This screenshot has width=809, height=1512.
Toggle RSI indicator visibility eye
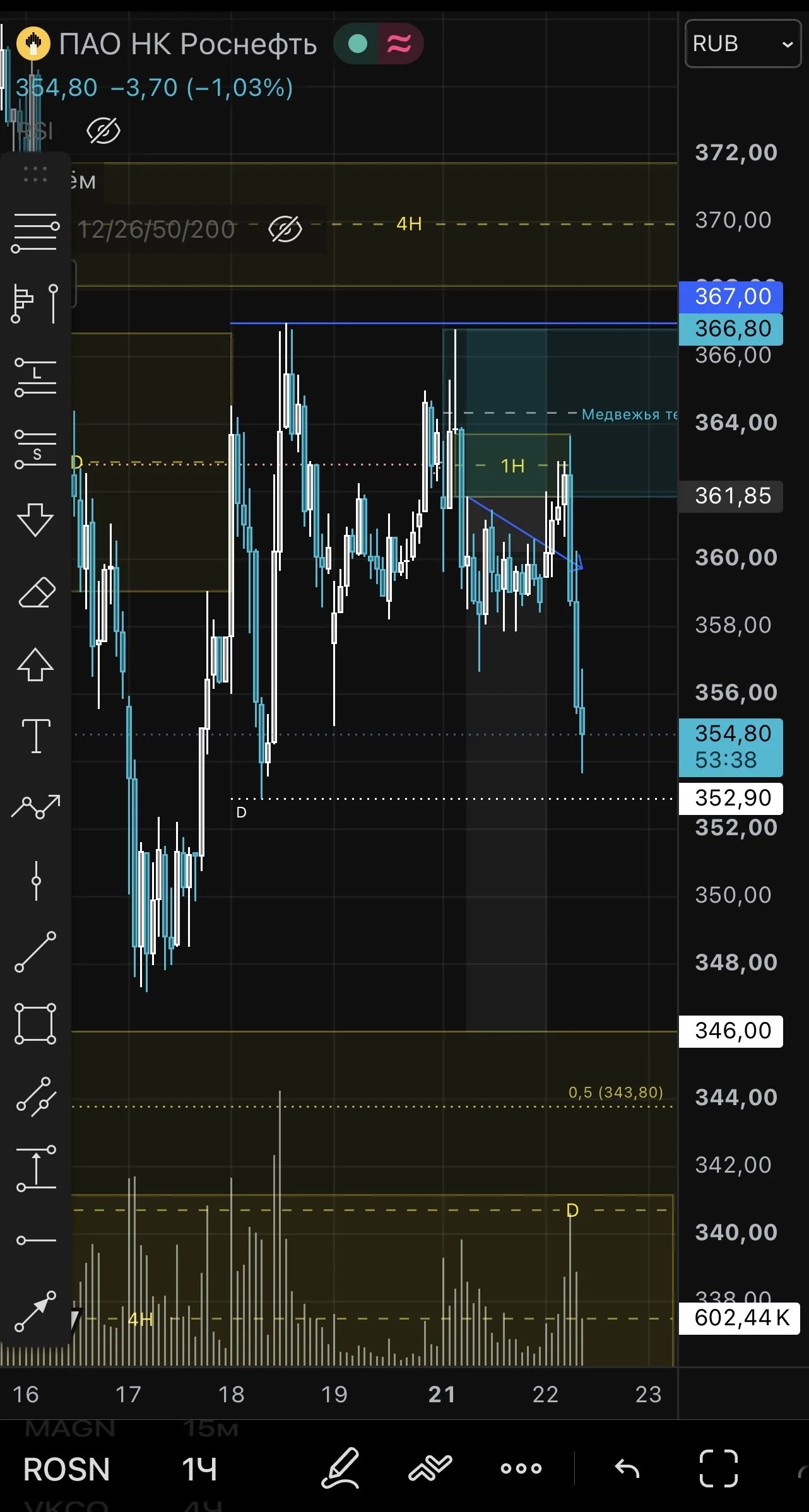tap(103, 131)
